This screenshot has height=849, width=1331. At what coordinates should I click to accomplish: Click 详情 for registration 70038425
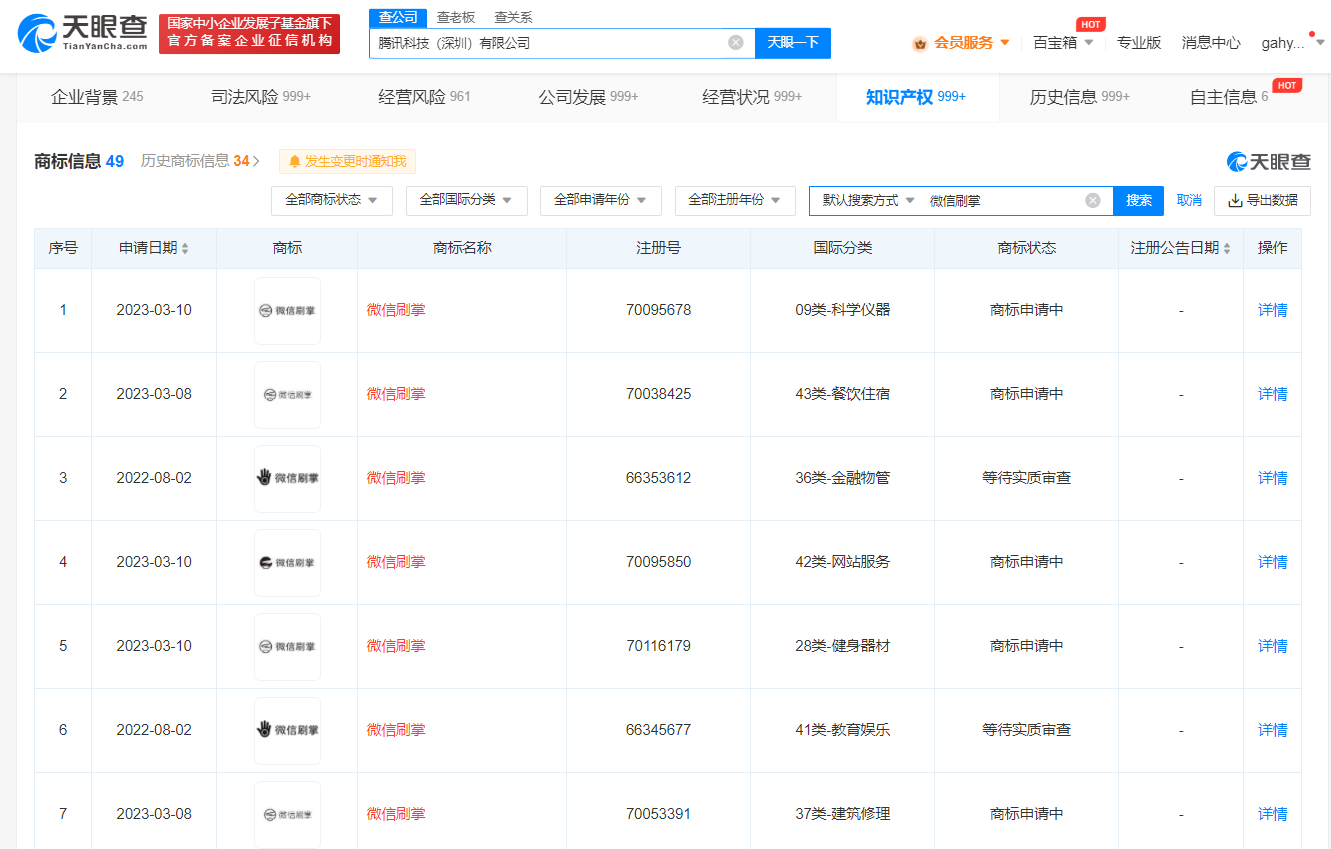click(1272, 394)
